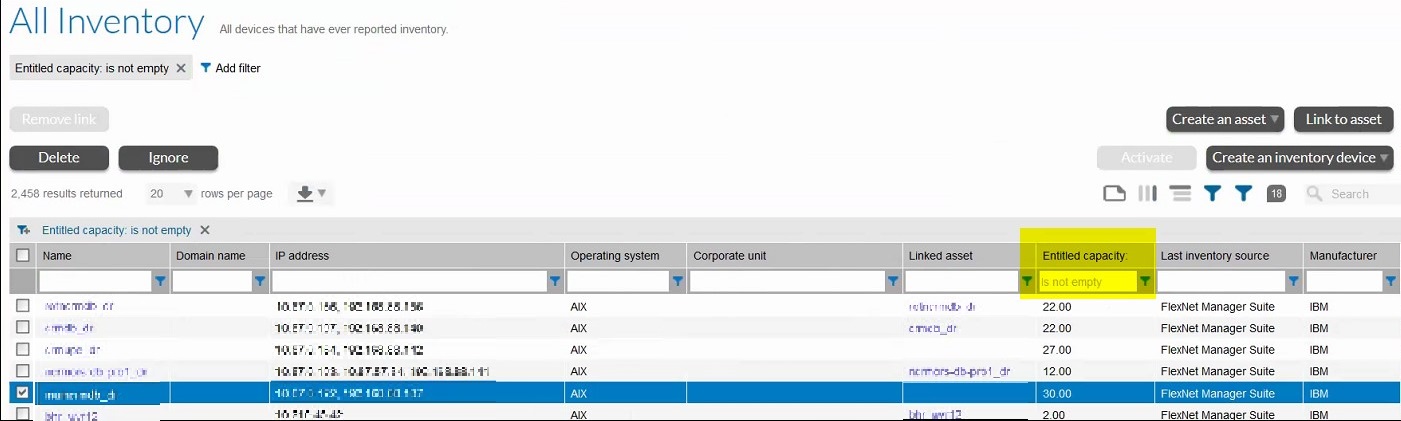Image resolution: width=1401 pixels, height=421 pixels.
Task: Open the download export dropdown
Action: (312, 193)
